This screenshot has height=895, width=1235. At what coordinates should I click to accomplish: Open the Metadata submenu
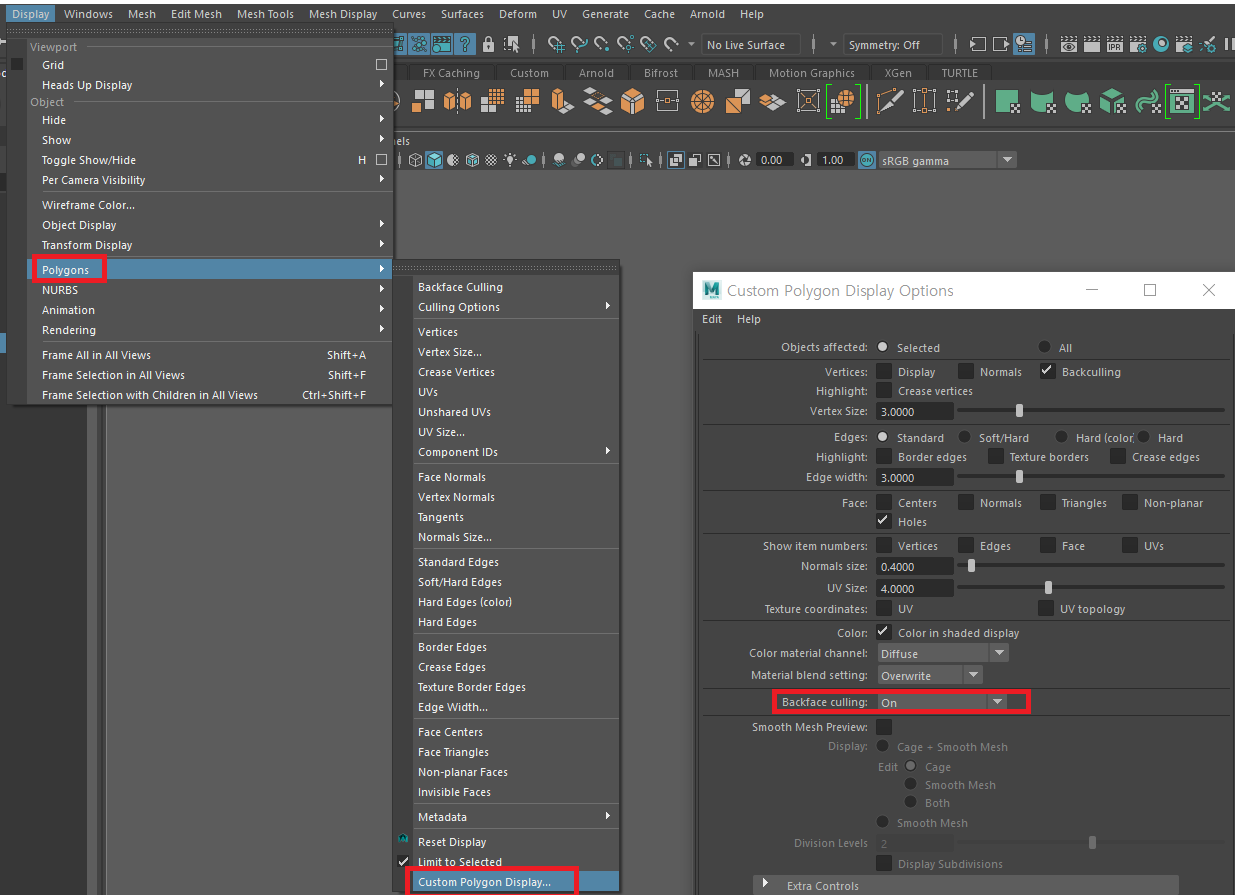click(x=517, y=817)
